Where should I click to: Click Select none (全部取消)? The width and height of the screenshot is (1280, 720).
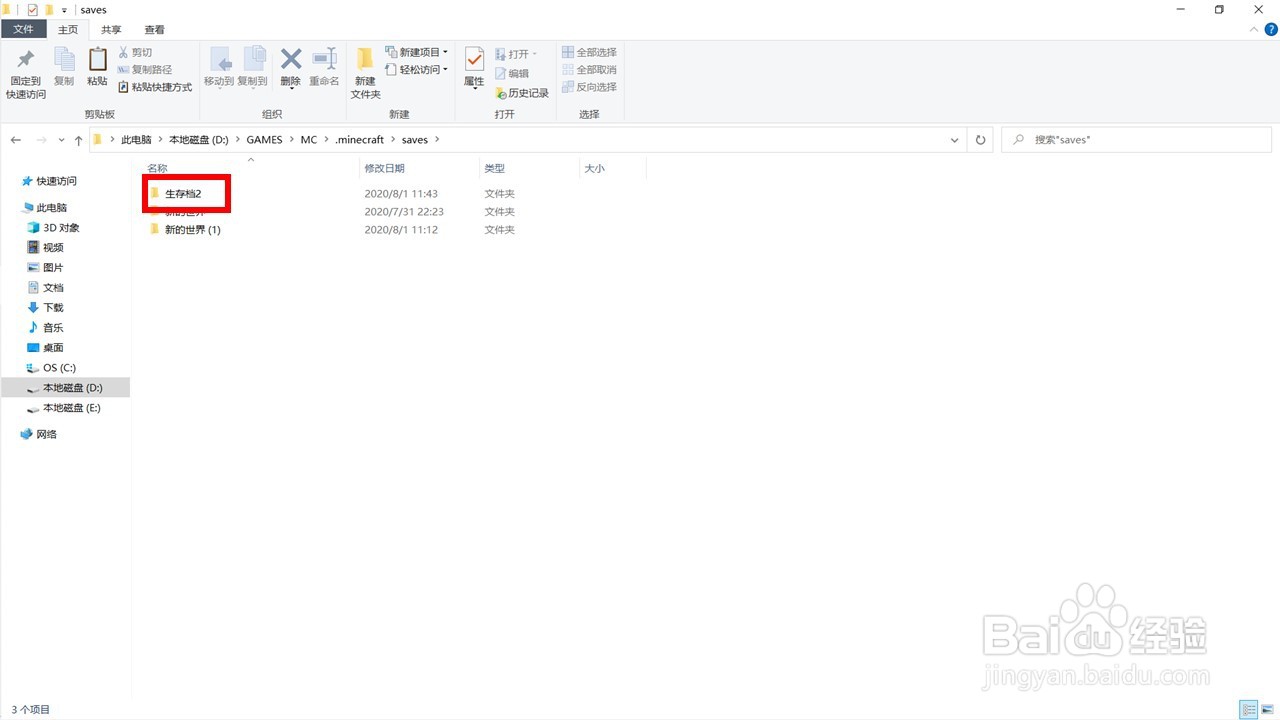(589, 70)
